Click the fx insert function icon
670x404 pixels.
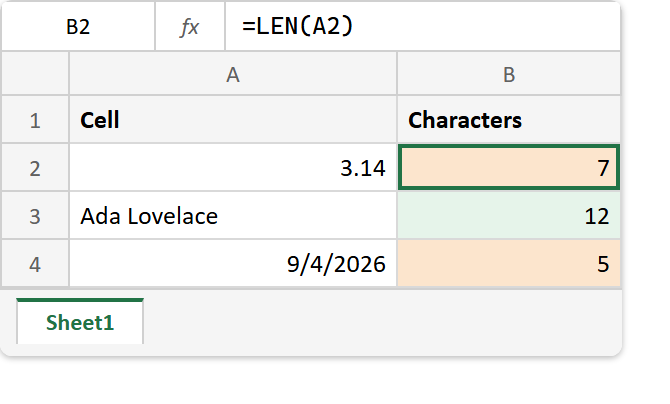point(190,27)
